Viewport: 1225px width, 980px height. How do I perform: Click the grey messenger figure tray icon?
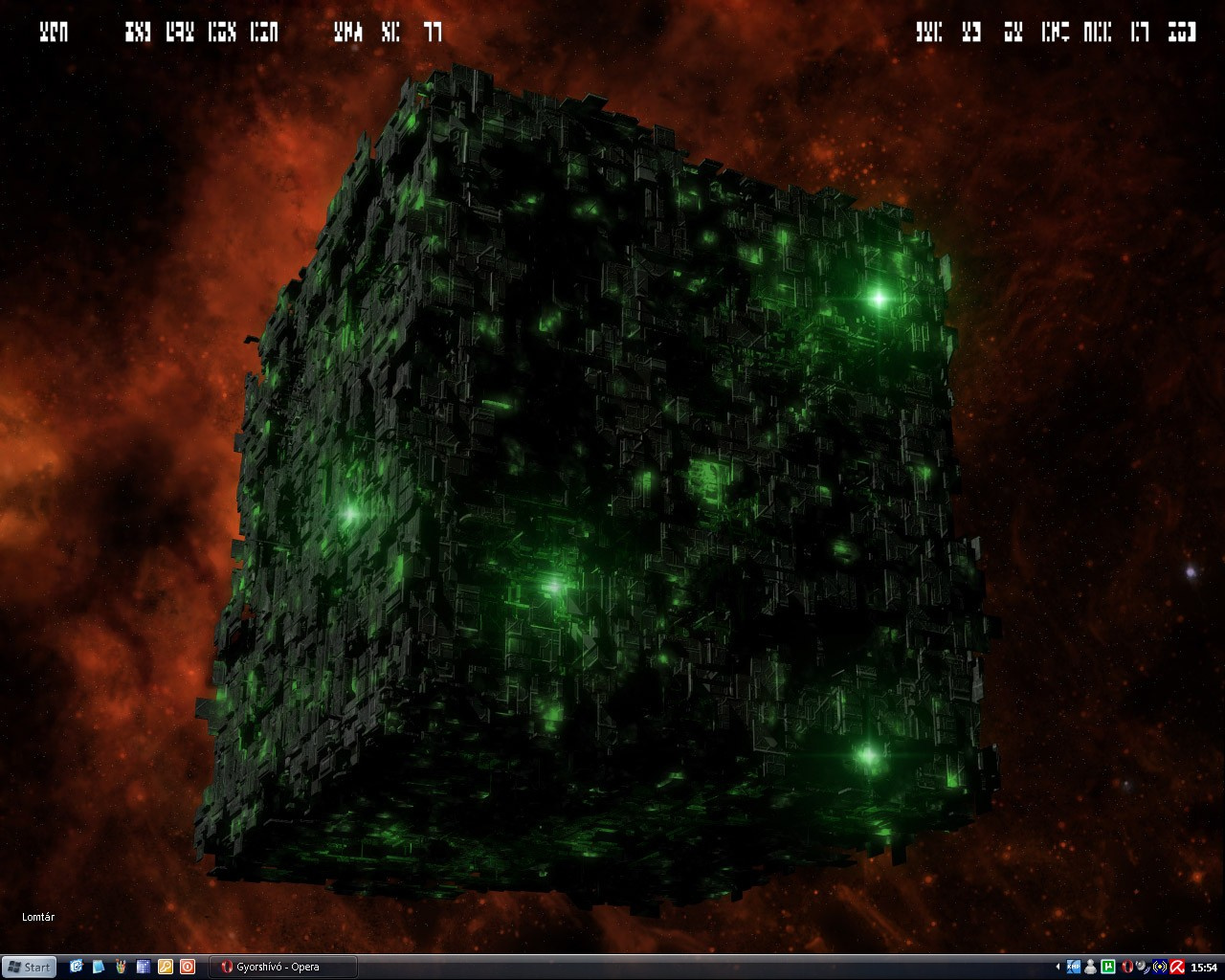point(1091,967)
